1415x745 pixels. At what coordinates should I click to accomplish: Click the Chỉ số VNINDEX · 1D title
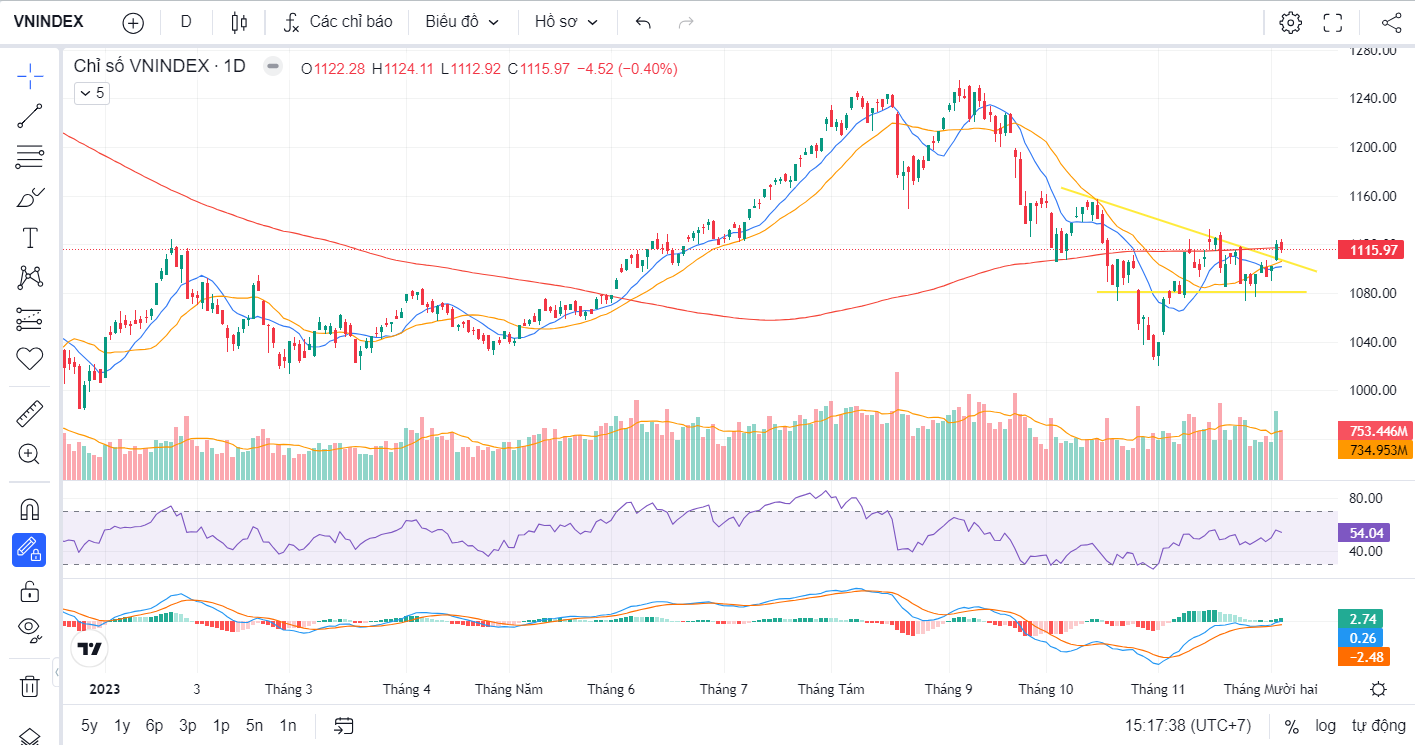160,67
